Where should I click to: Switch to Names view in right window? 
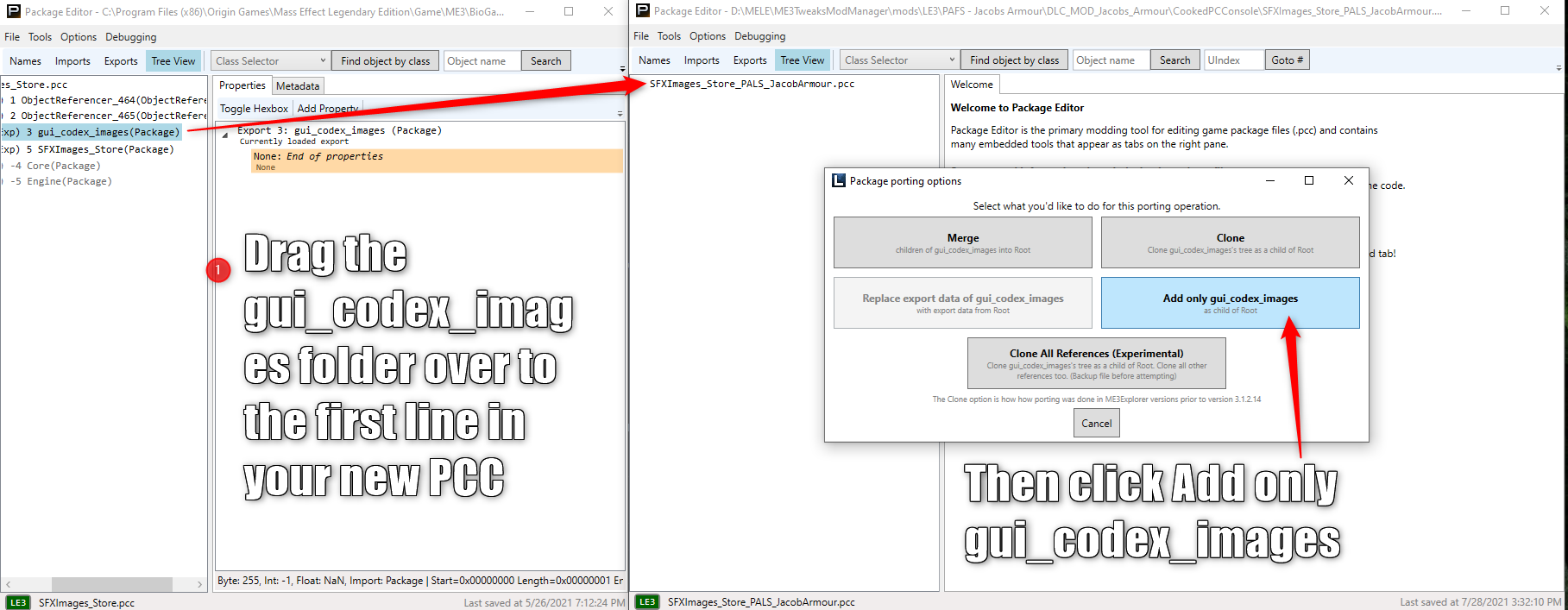point(654,60)
